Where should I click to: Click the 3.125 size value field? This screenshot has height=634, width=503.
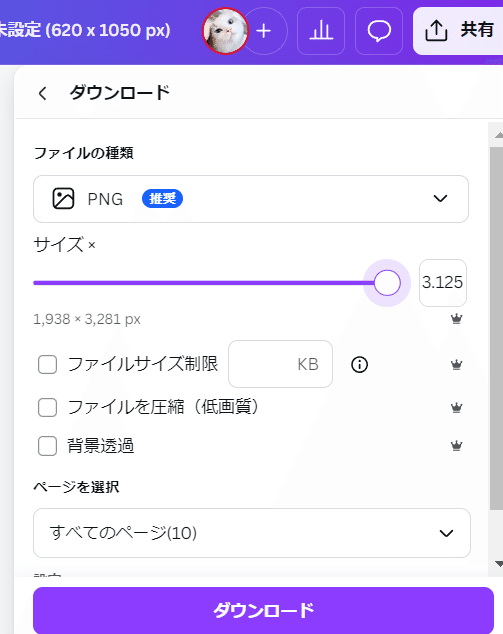[443, 283]
